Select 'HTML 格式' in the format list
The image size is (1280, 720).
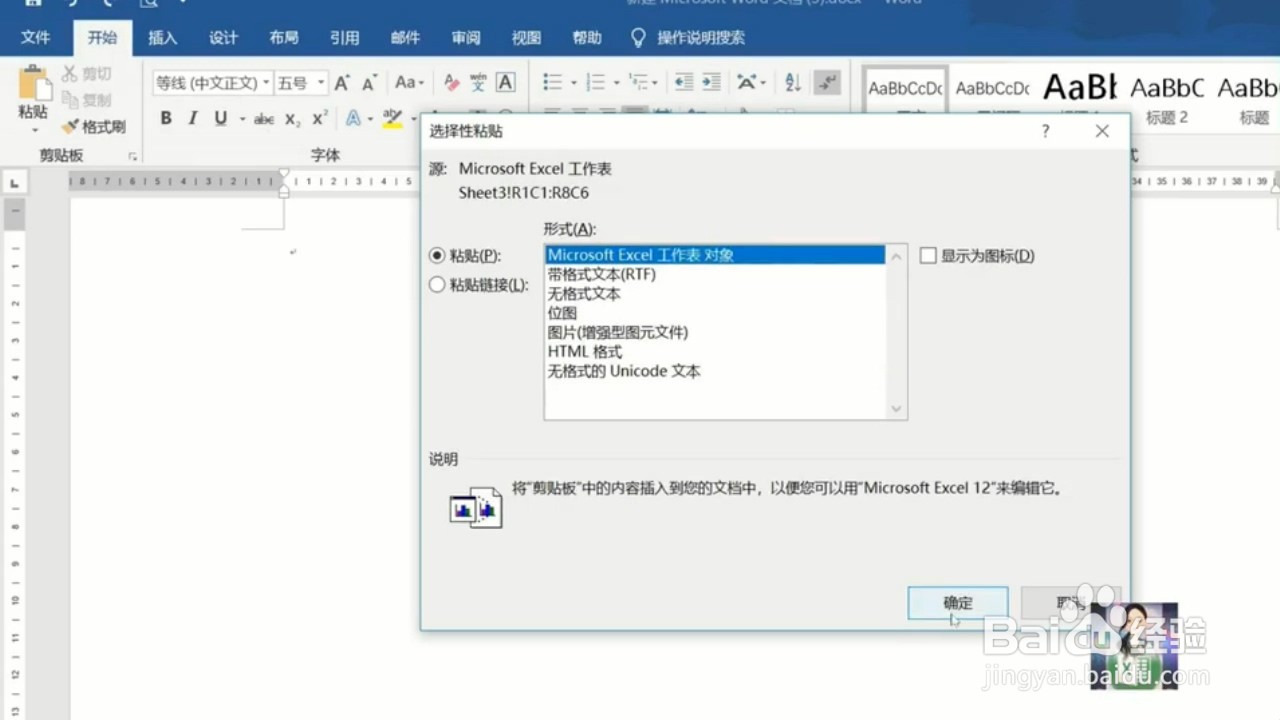pyautogui.click(x=715, y=352)
